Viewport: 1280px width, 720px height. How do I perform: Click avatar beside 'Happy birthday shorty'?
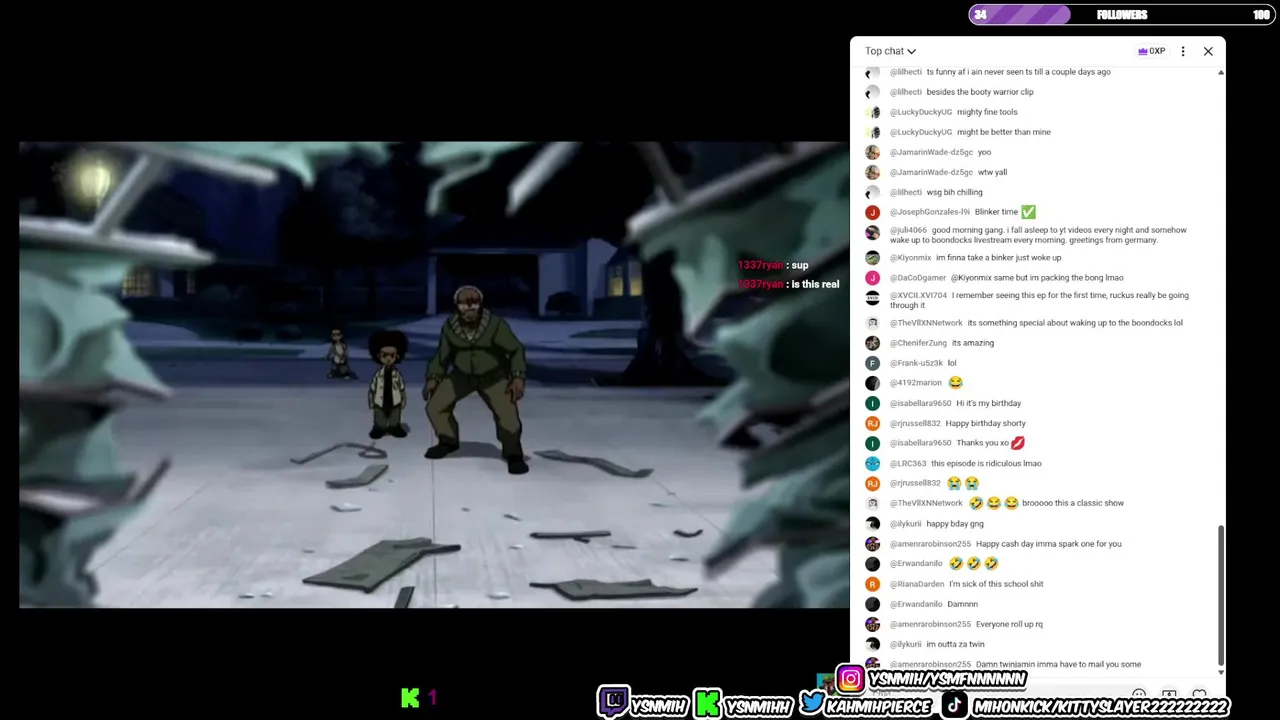click(872, 423)
